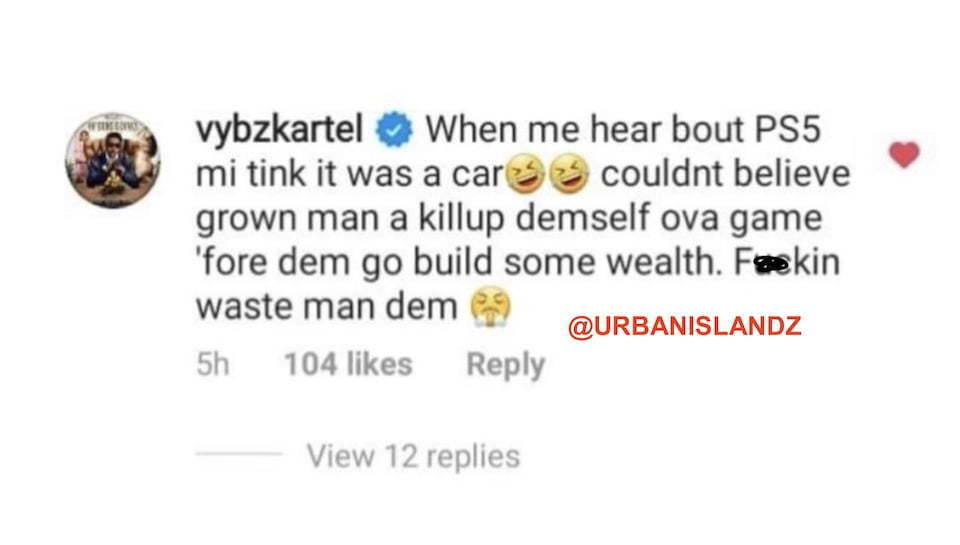Screen dimensions: 960x545
Task: Click the second laughing emoji before 'couldnt'
Action: [x=568, y=174]
